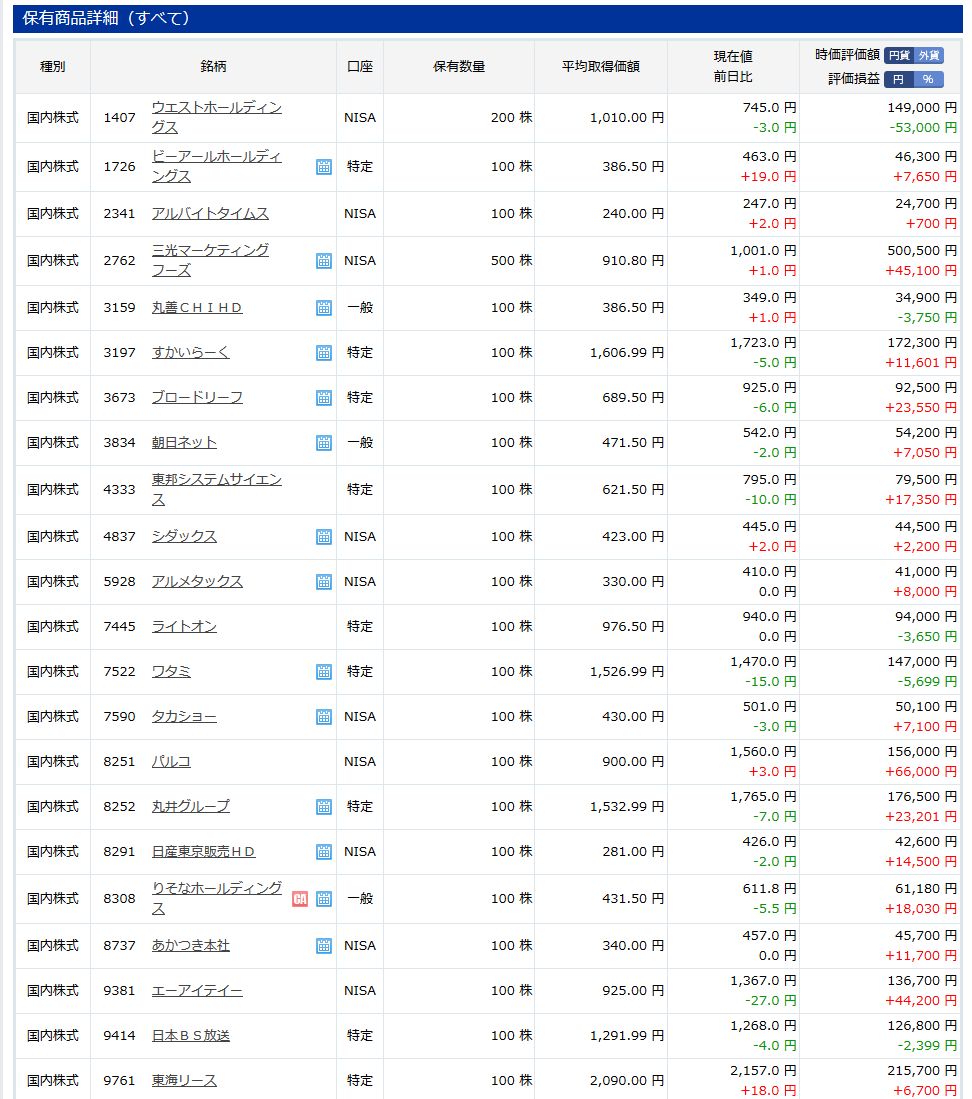
Task: Open calendar icon for シダックス row
Action: pos(324,536)
